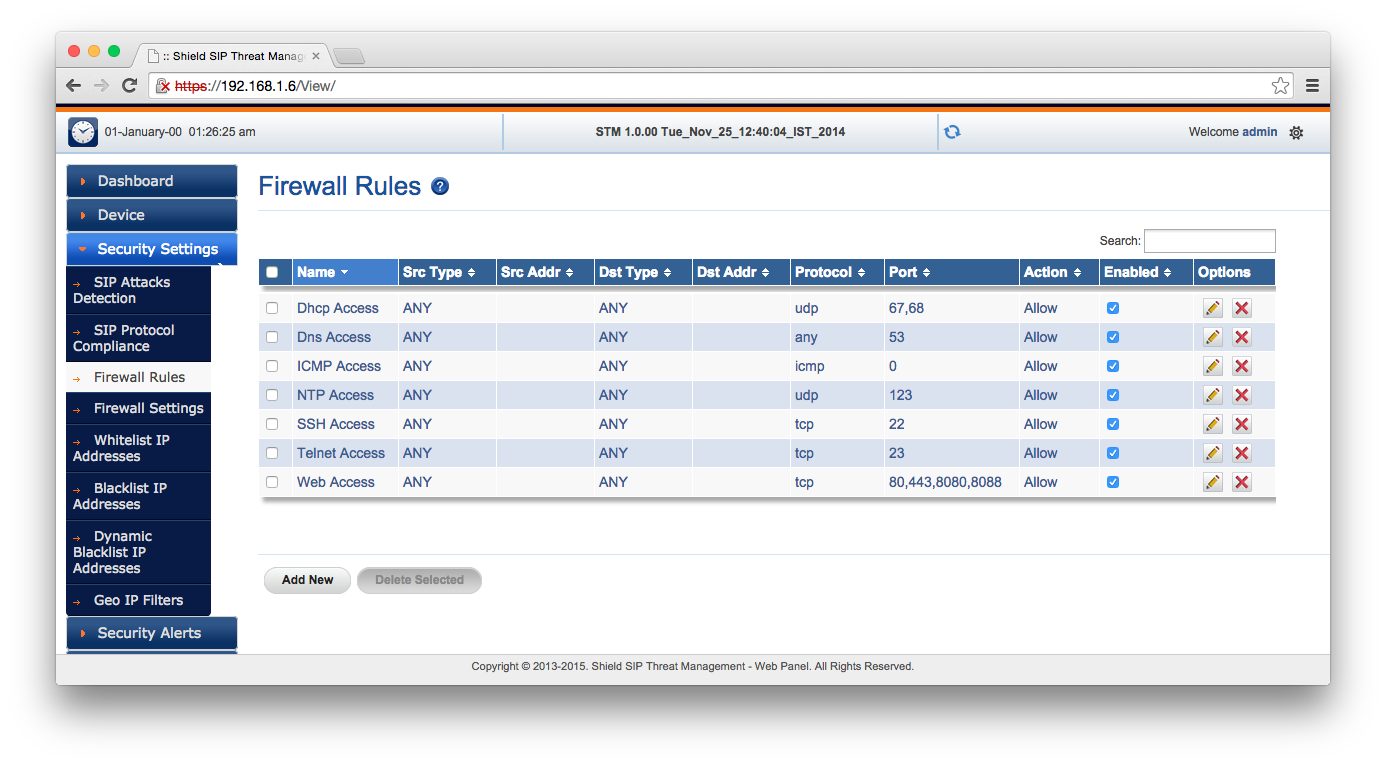Open Firewall Settings in the sidebar
Screen dimensions: 1386x765
click(x=148, y=408)
